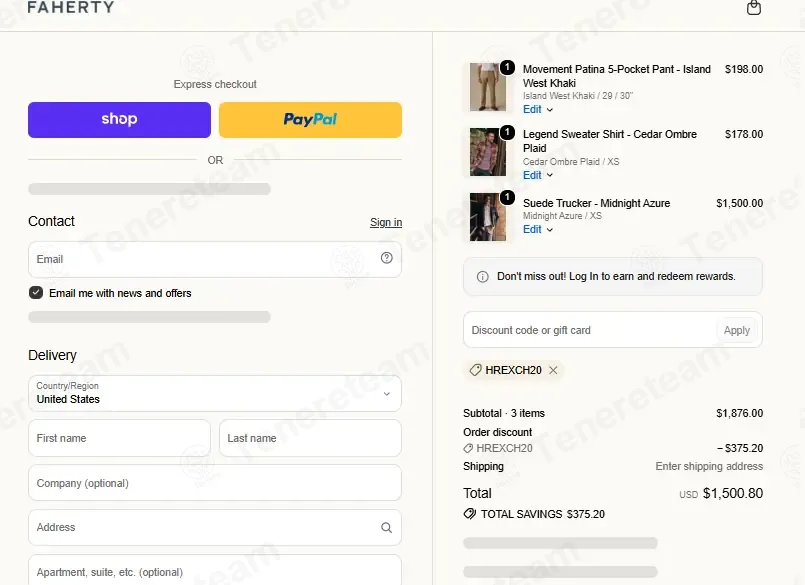Expand Edit for Movement Patina Pant

coord(538,109)
